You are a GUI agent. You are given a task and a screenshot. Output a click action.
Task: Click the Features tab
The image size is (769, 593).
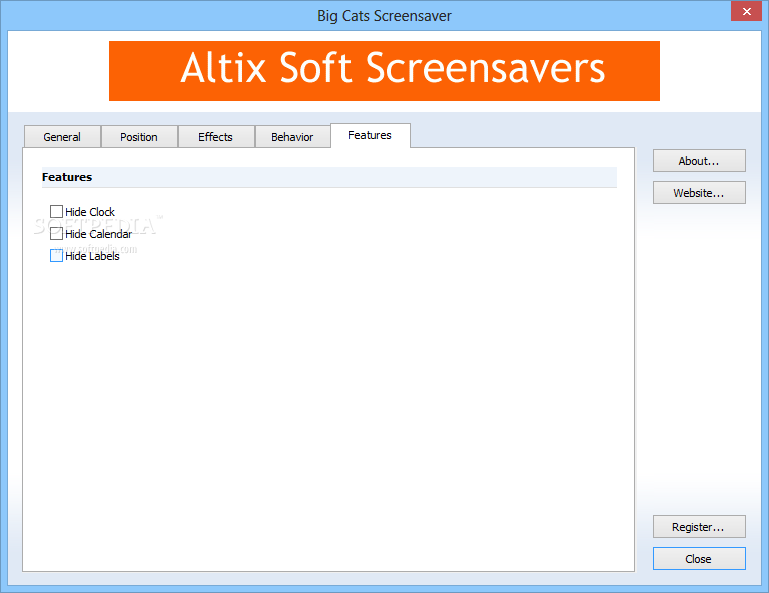(370, 135)
